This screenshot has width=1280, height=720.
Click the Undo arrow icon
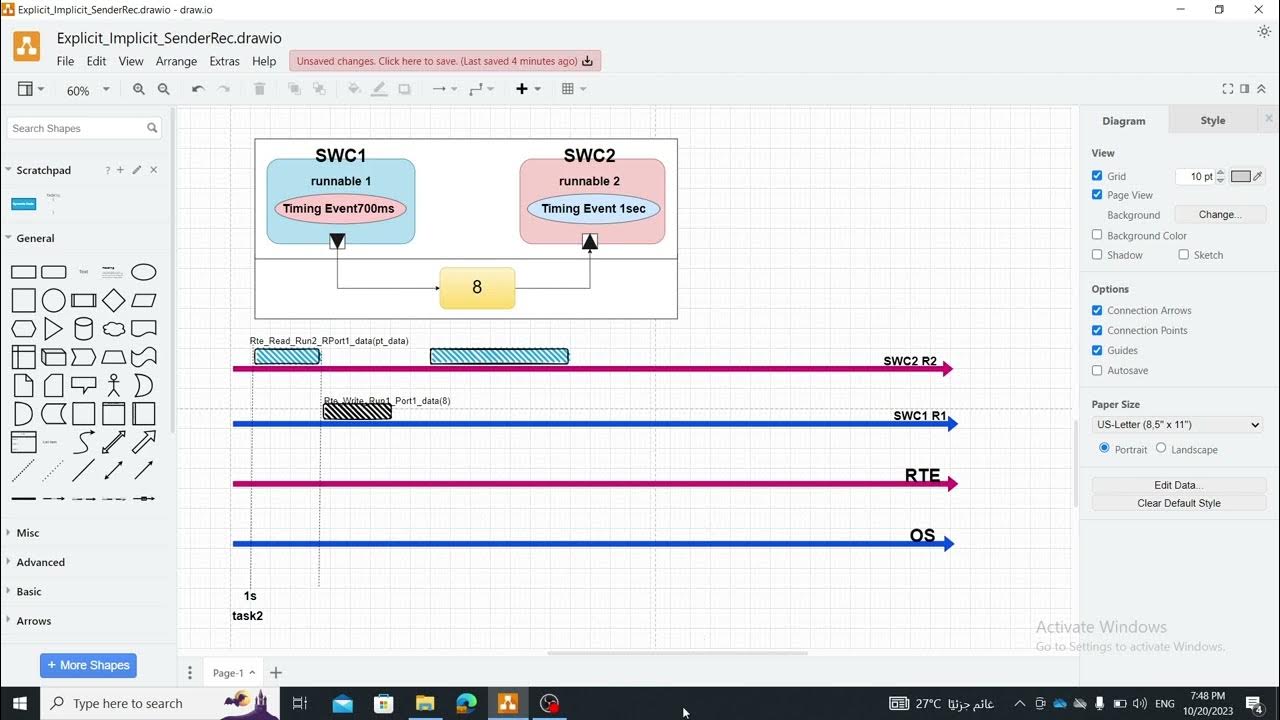[198, 89]
